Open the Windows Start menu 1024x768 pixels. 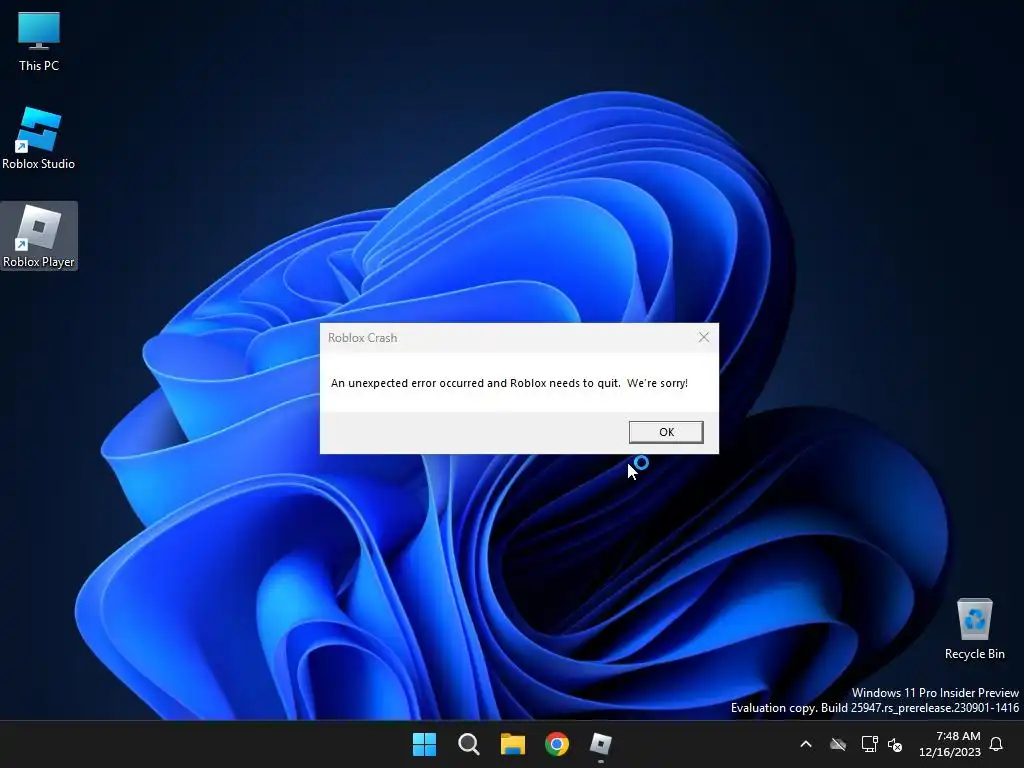click(424, 744)
